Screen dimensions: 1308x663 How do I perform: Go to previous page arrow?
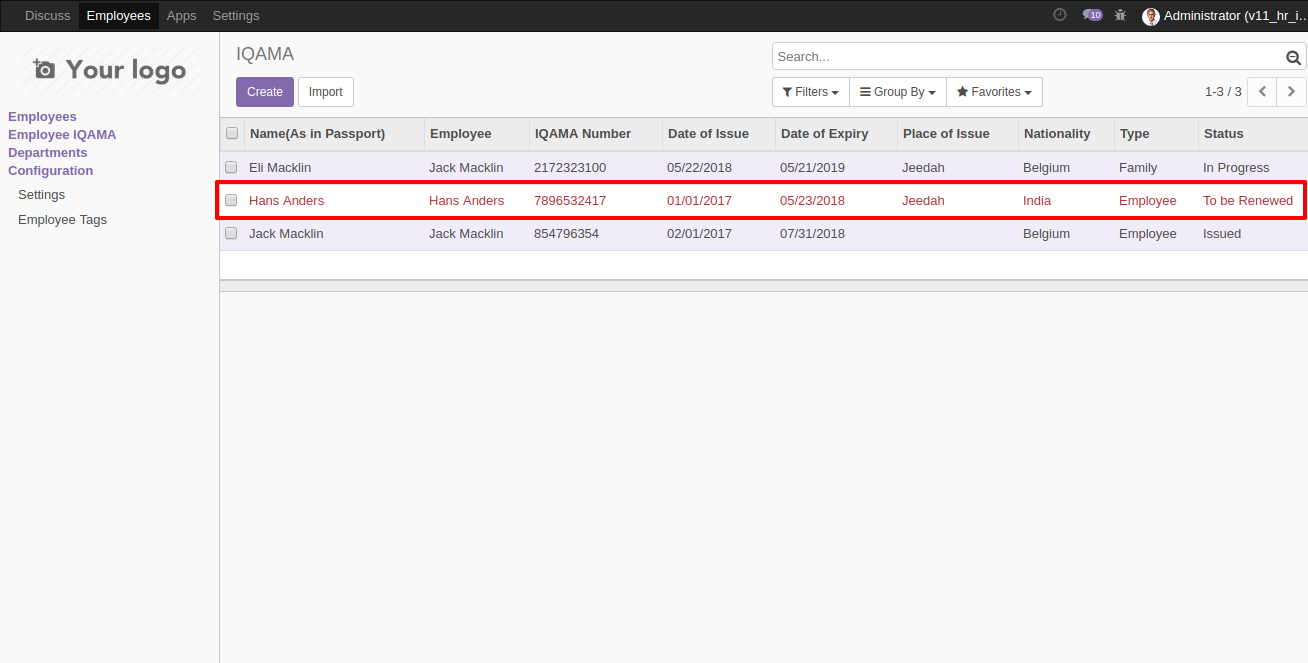tap(1262, 92)
